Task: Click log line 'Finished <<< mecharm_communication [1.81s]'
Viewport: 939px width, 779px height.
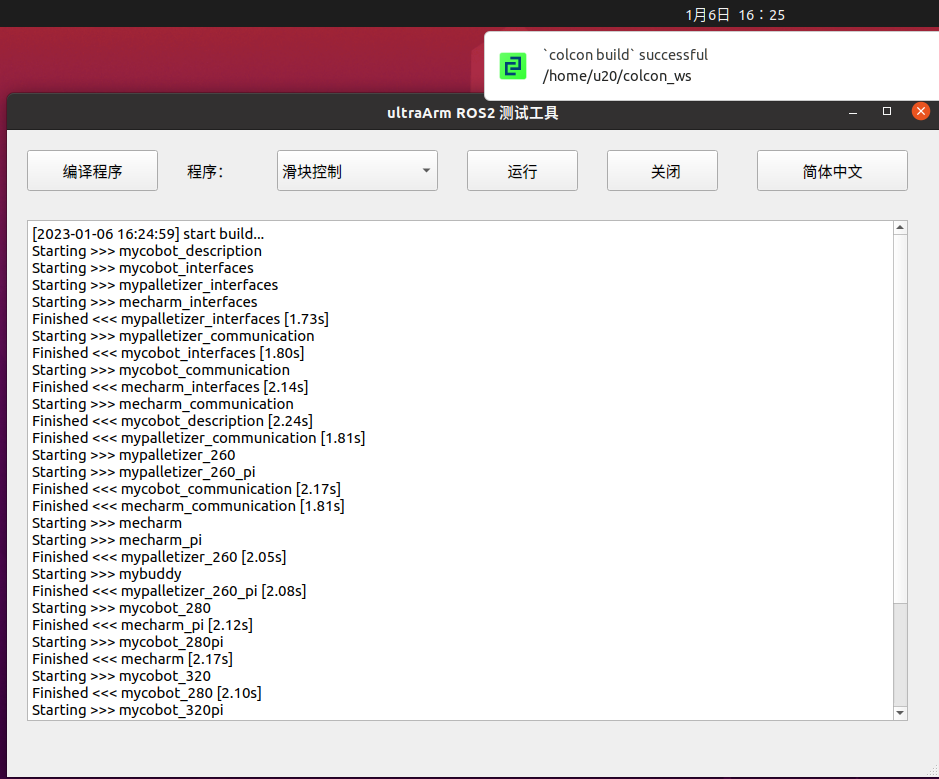Action: coord(188,506)
